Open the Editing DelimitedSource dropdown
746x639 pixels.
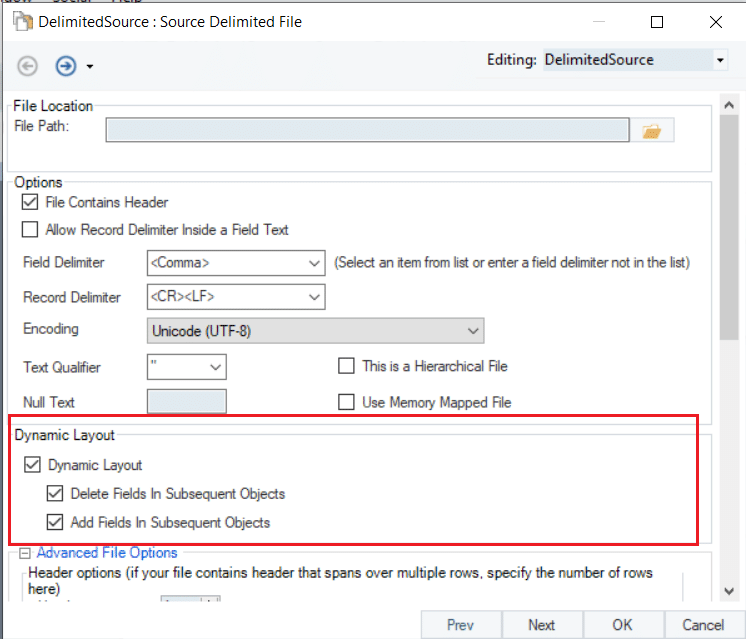pos(719,60)
